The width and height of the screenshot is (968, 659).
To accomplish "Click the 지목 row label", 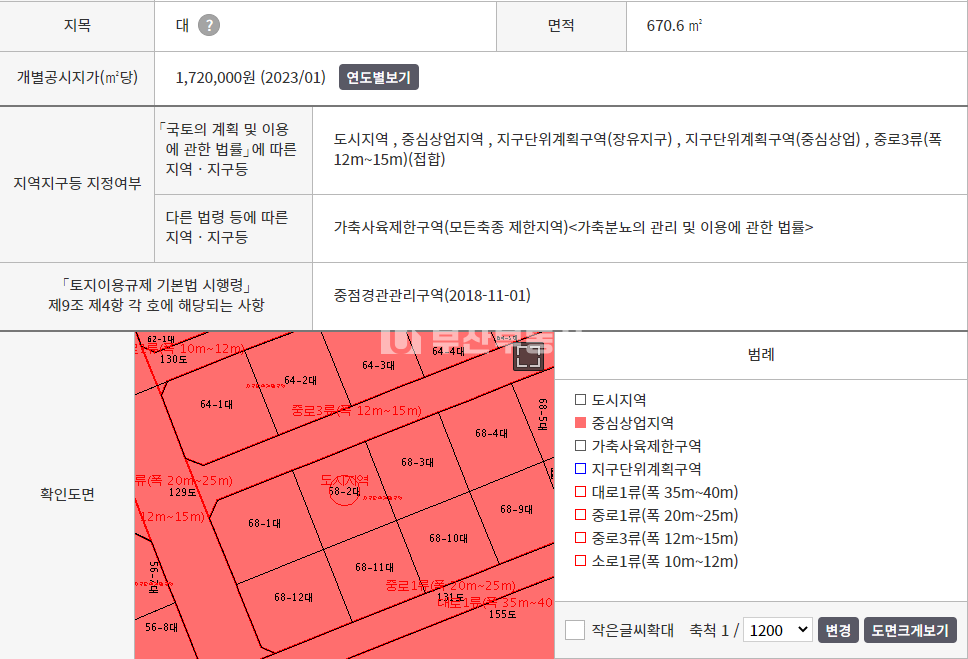I will tap(77, 25).
